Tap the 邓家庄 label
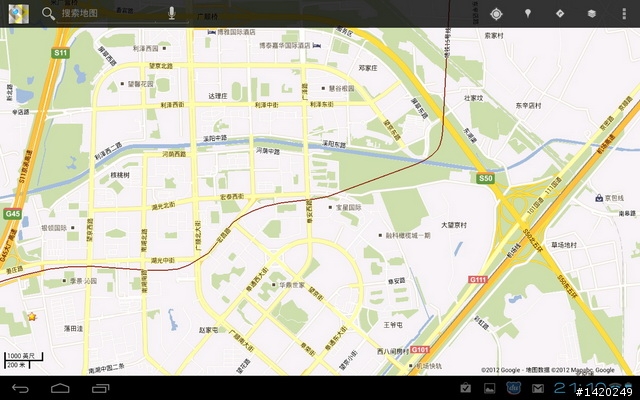Viewport: 640px width, 400px height. click(x=368, y=68)
